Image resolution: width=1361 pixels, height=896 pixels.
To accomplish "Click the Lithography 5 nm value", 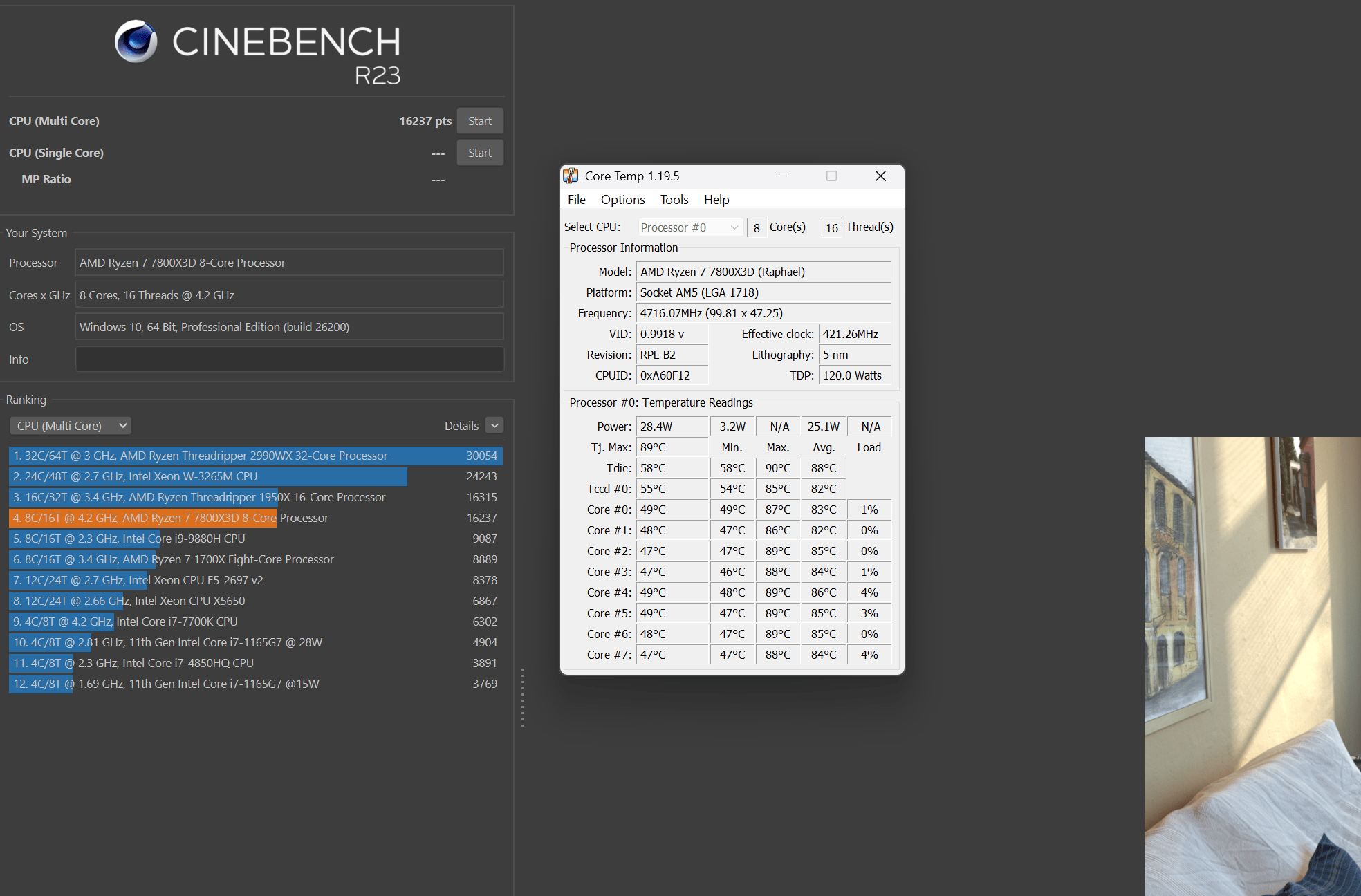I will click(x=855, y=355).
